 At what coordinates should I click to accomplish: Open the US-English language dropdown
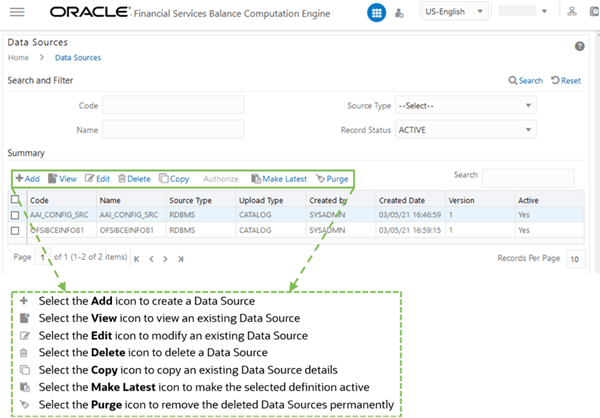(455, 11)
